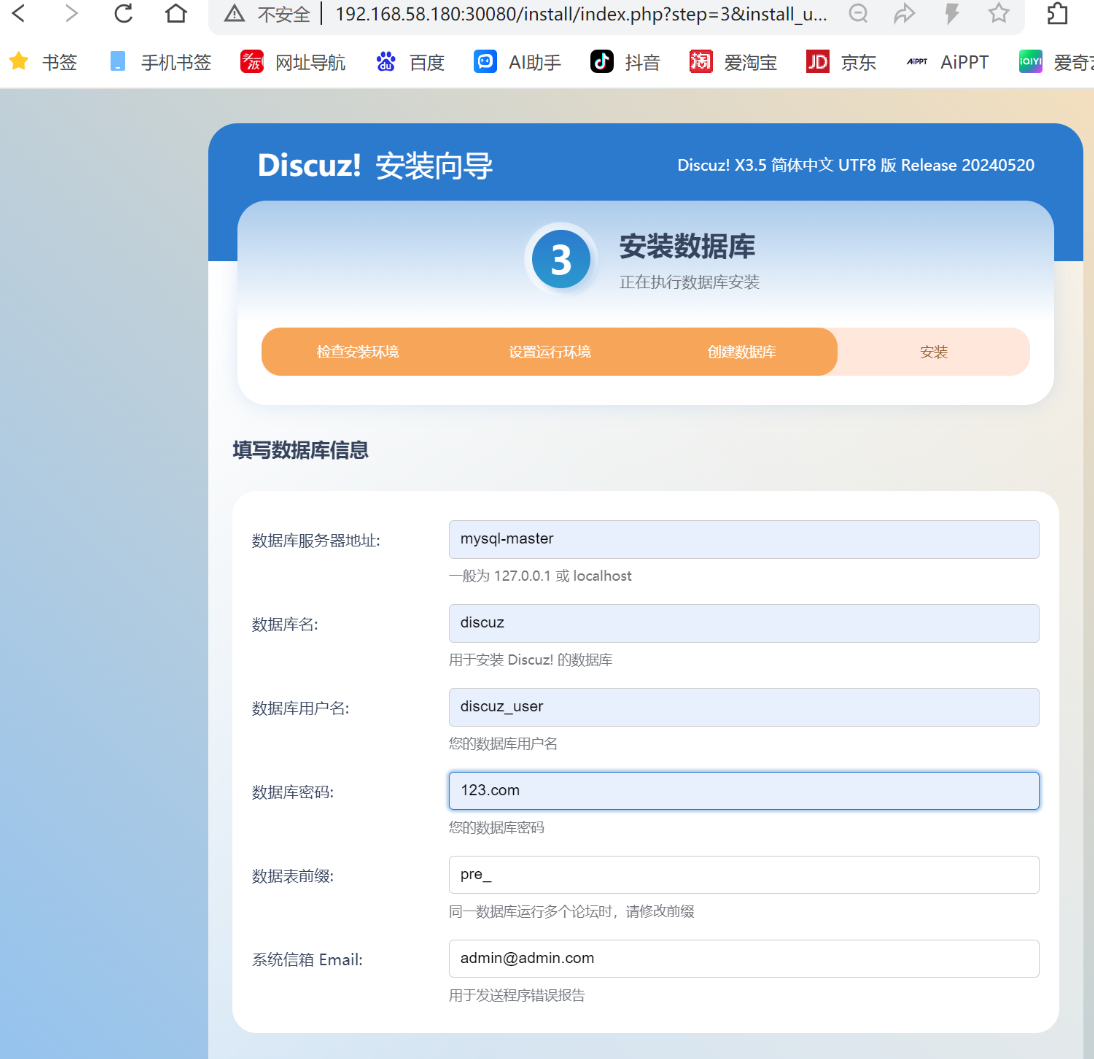
Task: Click the address bar URL
Action: click(581, 14)
